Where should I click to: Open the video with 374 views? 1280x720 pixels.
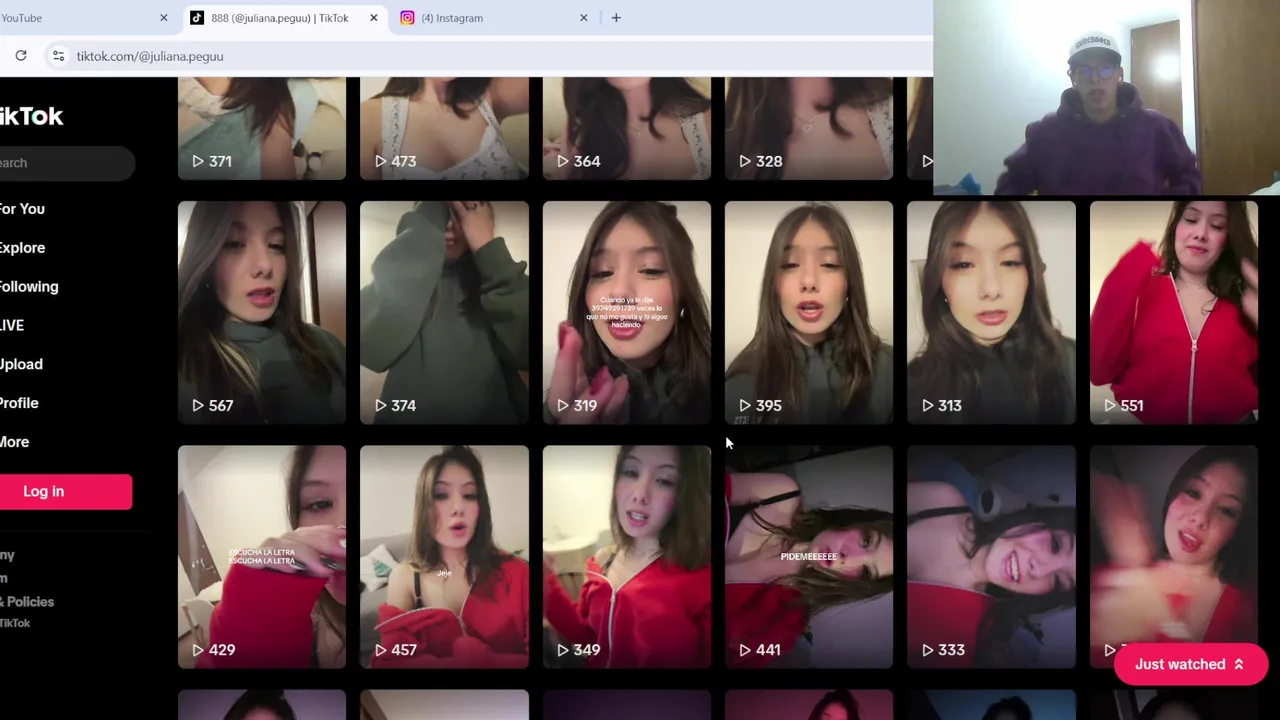(444, 313)
